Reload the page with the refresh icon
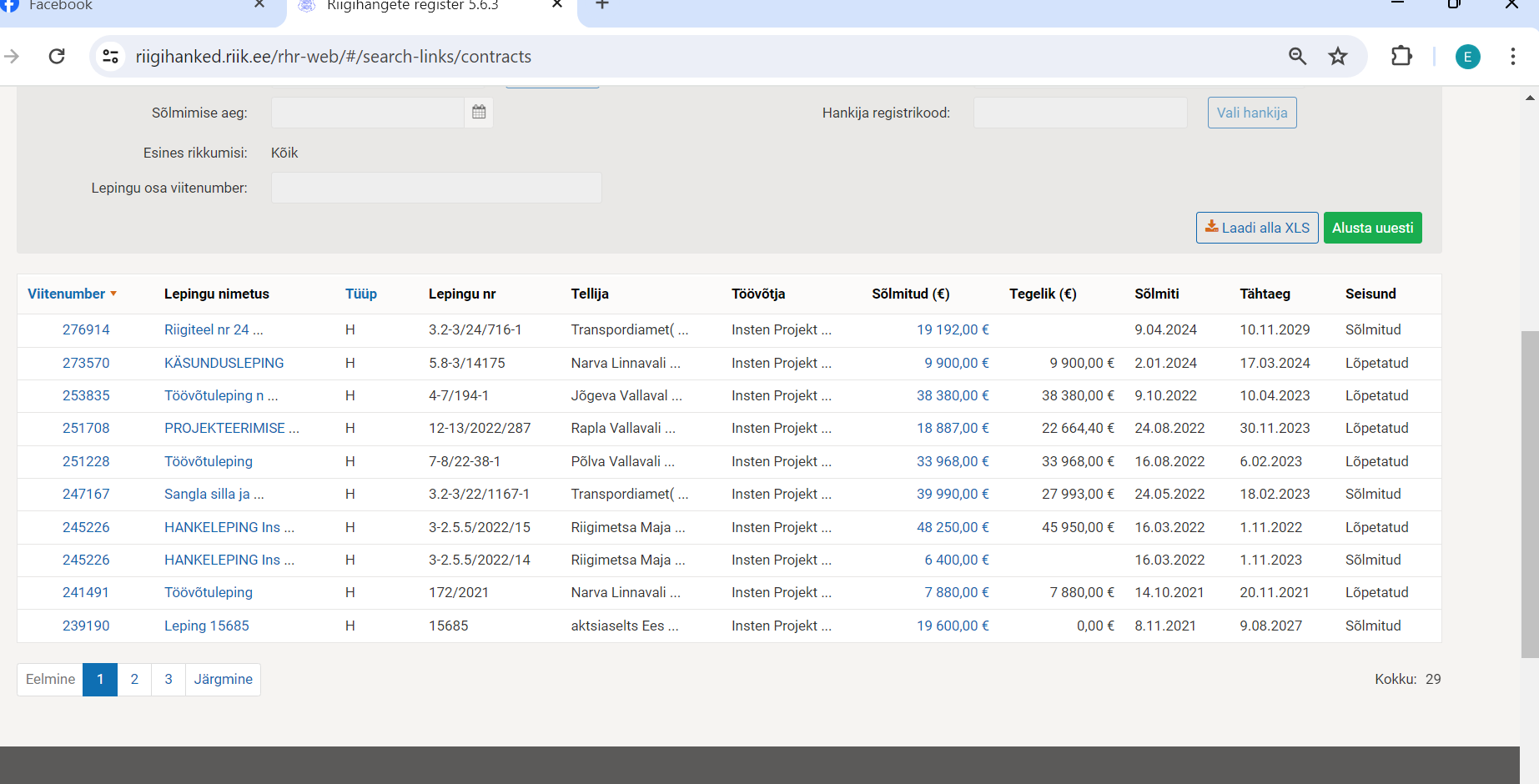This screenshot has width=1539, height=784. coord(57,56)
